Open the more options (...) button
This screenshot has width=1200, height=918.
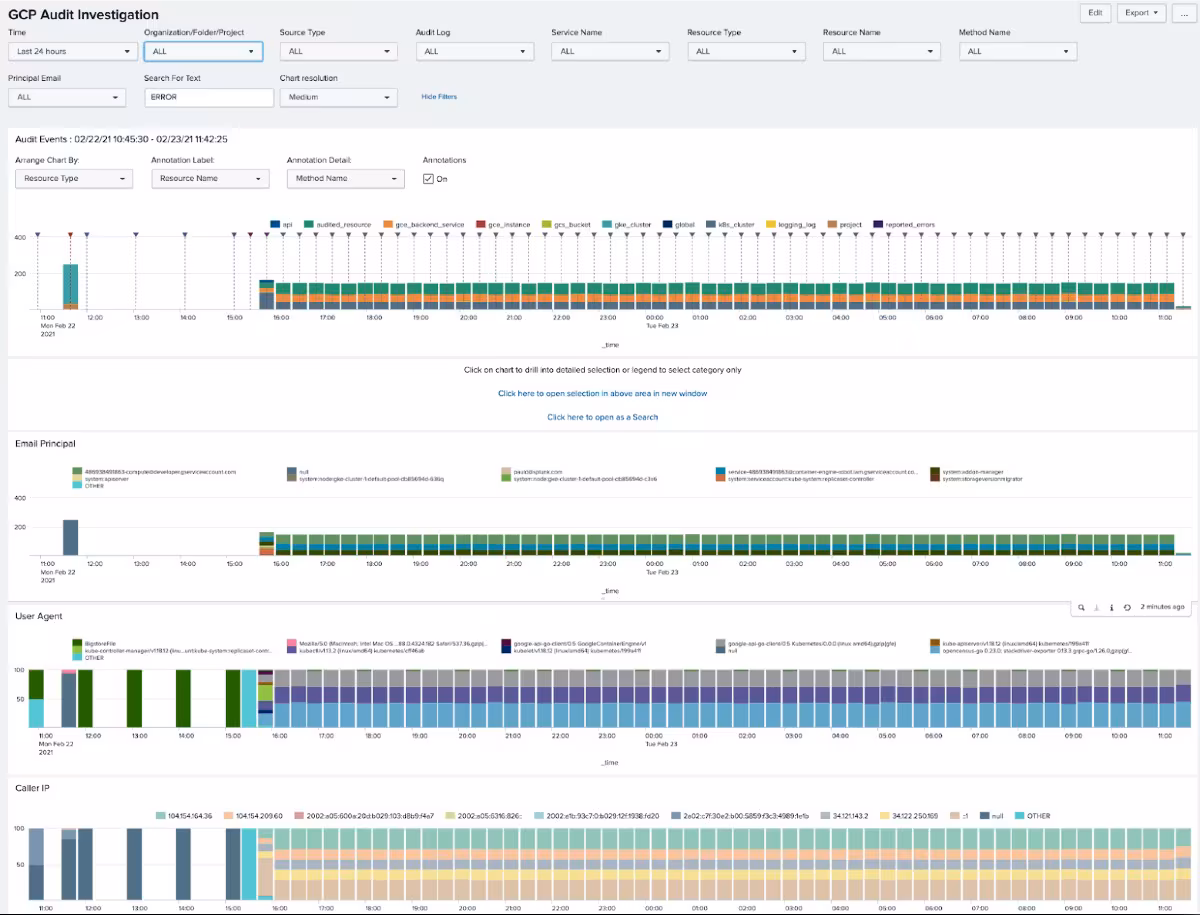tap(1183, 13)
